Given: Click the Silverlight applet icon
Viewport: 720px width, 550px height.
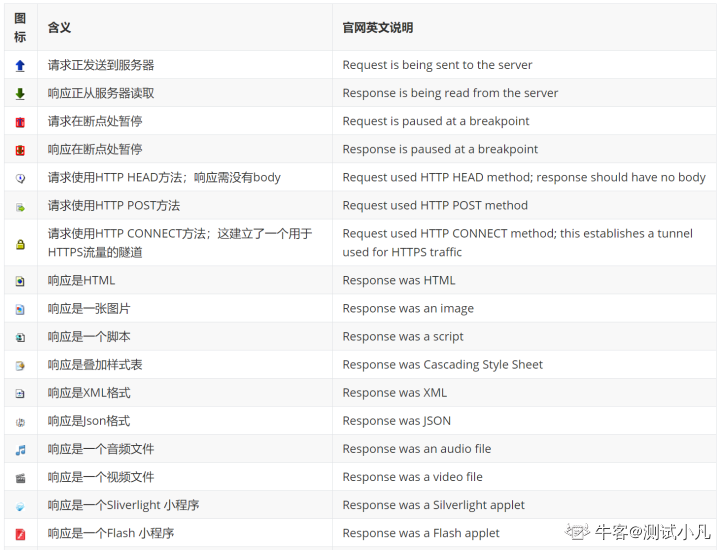Looking at the screenshot, I should pos(20,506).
